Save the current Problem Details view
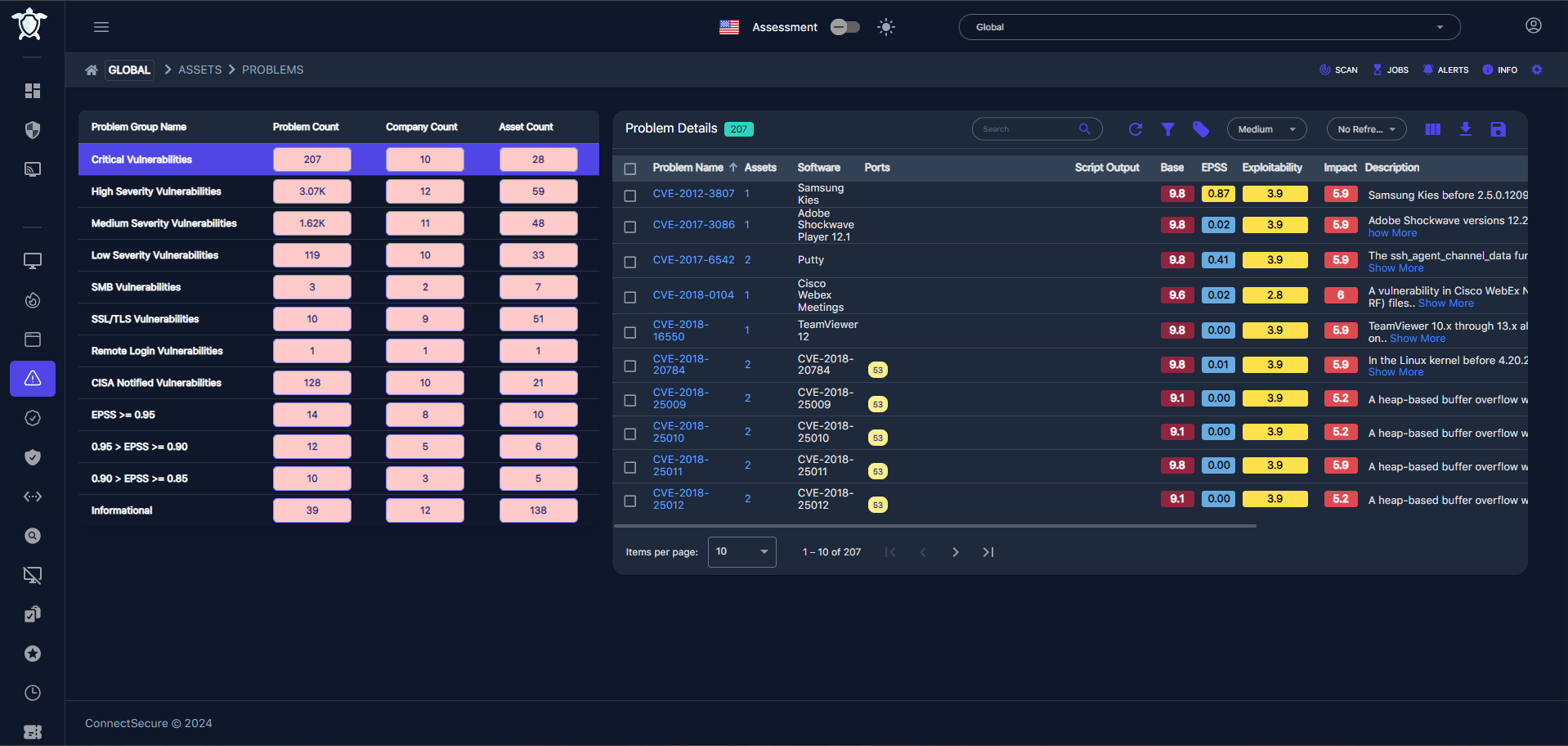The image size is (1568, 746). [x=1499, y=129]
